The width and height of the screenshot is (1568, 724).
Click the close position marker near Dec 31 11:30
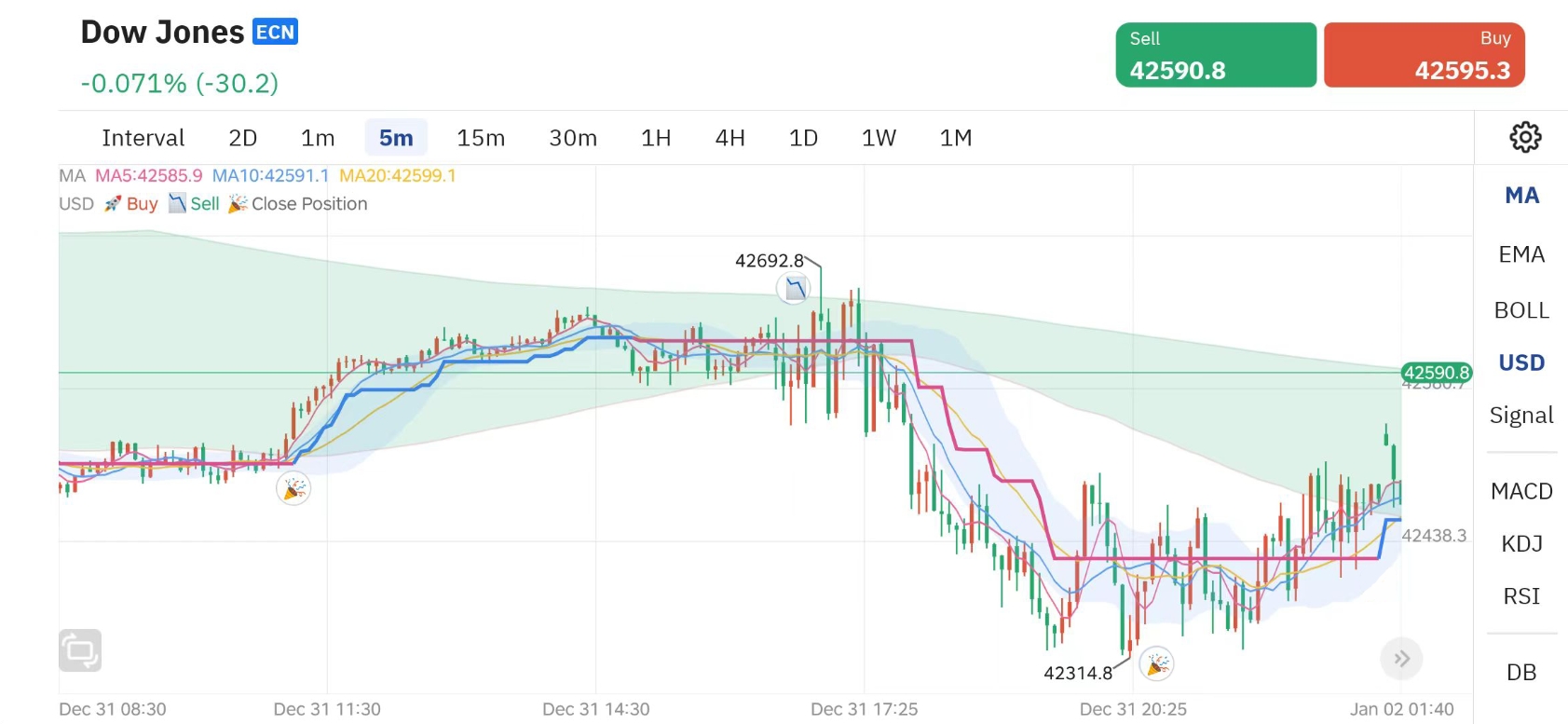(x=293, y=488)
